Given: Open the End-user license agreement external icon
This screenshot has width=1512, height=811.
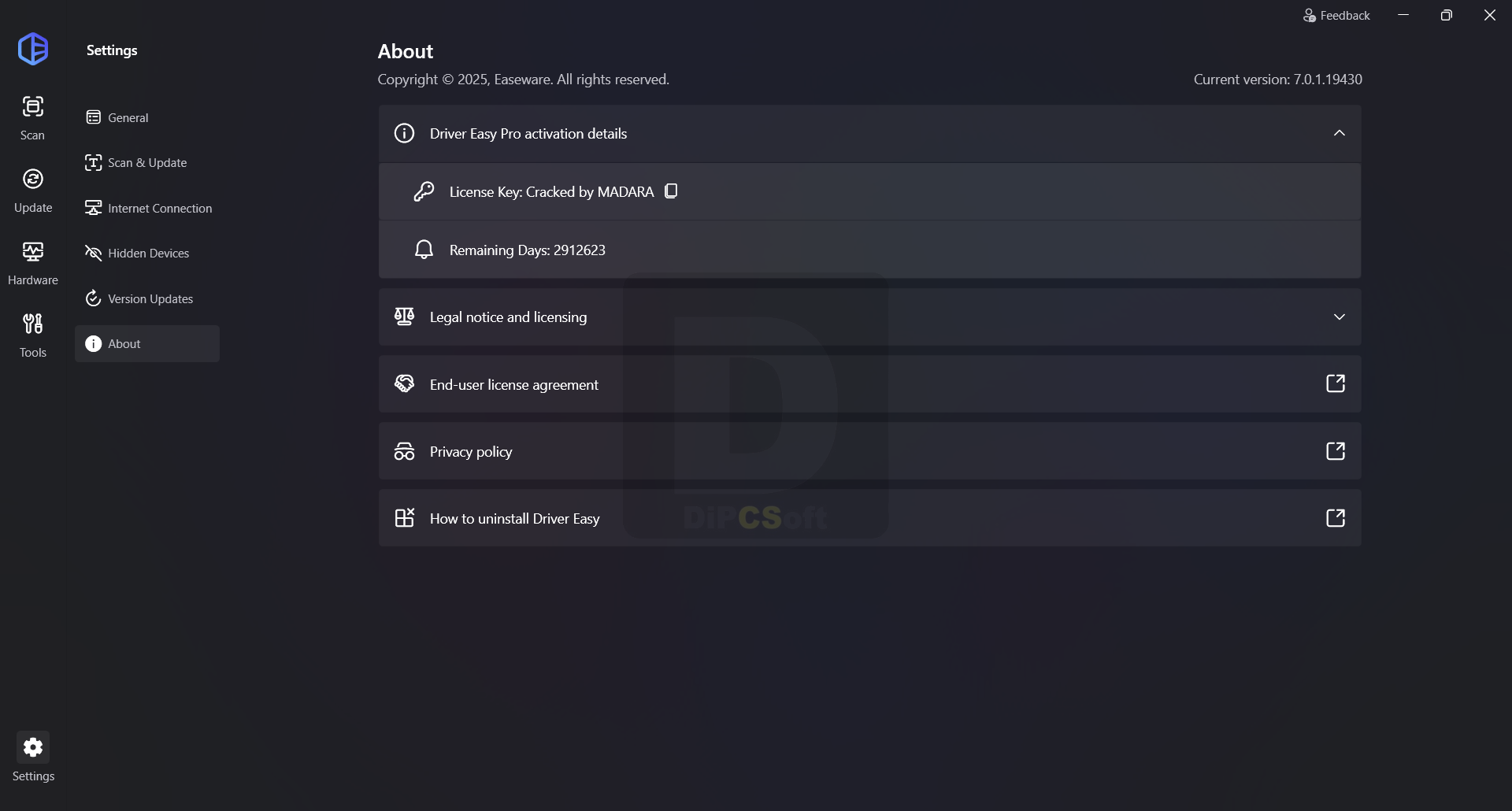Looking at the screenshot, I should coord(1336,383).
